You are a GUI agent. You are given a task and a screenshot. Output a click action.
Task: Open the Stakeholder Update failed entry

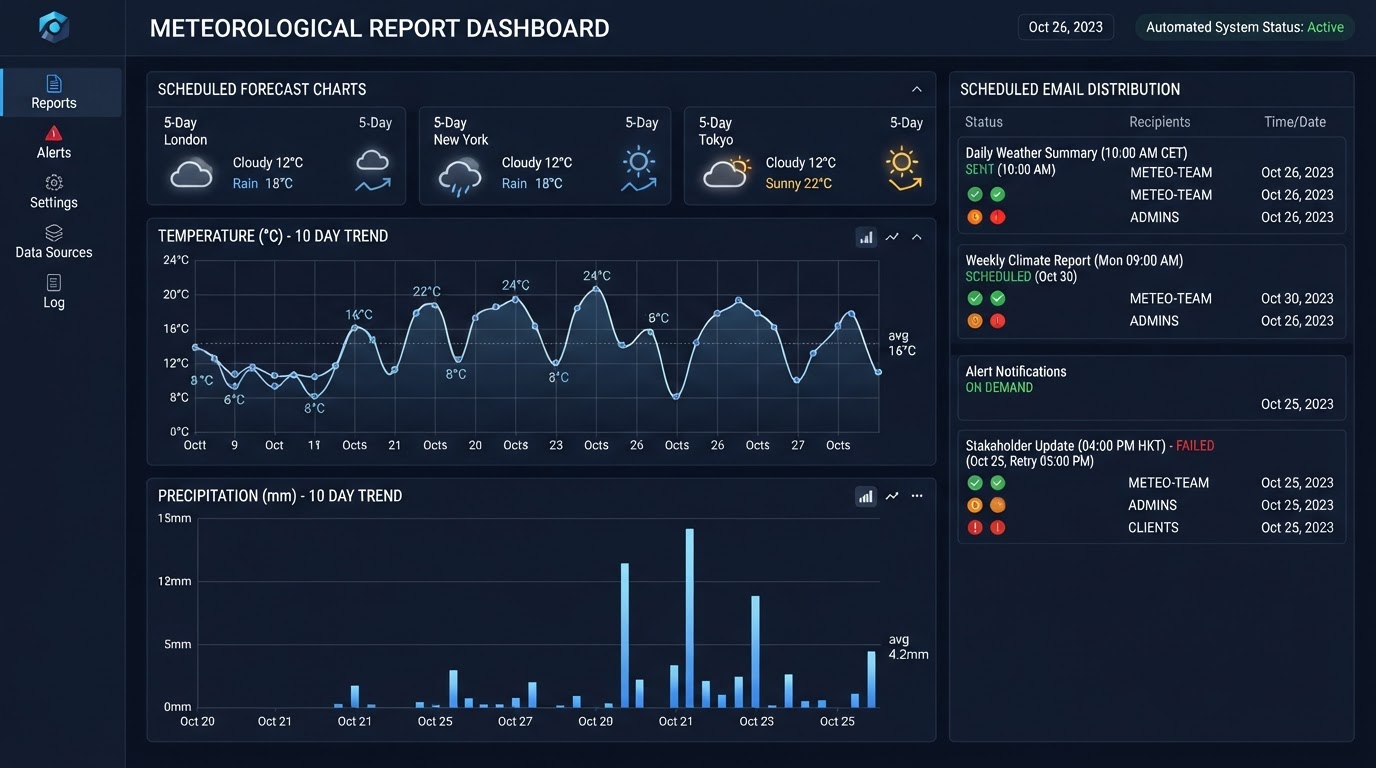click(x=1151, y=487)
